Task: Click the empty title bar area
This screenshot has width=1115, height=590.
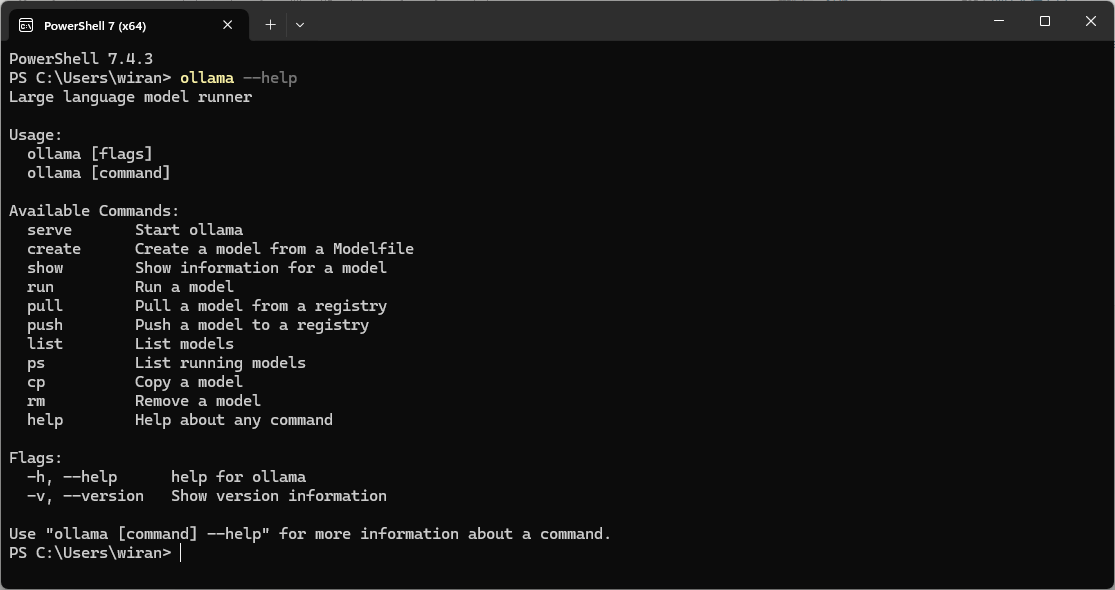Action: click(640, 21)
